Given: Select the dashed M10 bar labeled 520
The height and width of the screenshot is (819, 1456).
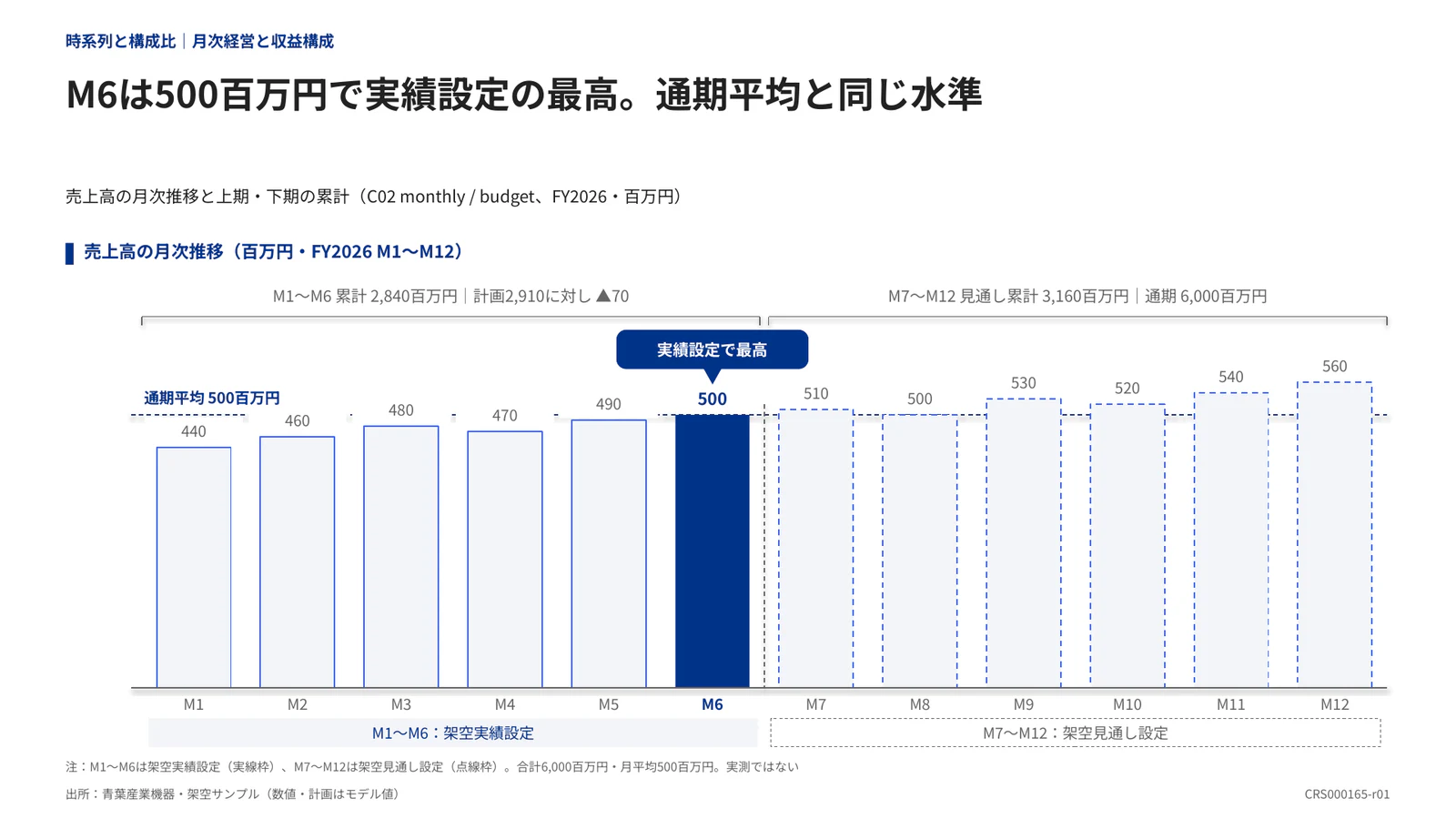Looking at the screenshot, I should (1127, 545).
